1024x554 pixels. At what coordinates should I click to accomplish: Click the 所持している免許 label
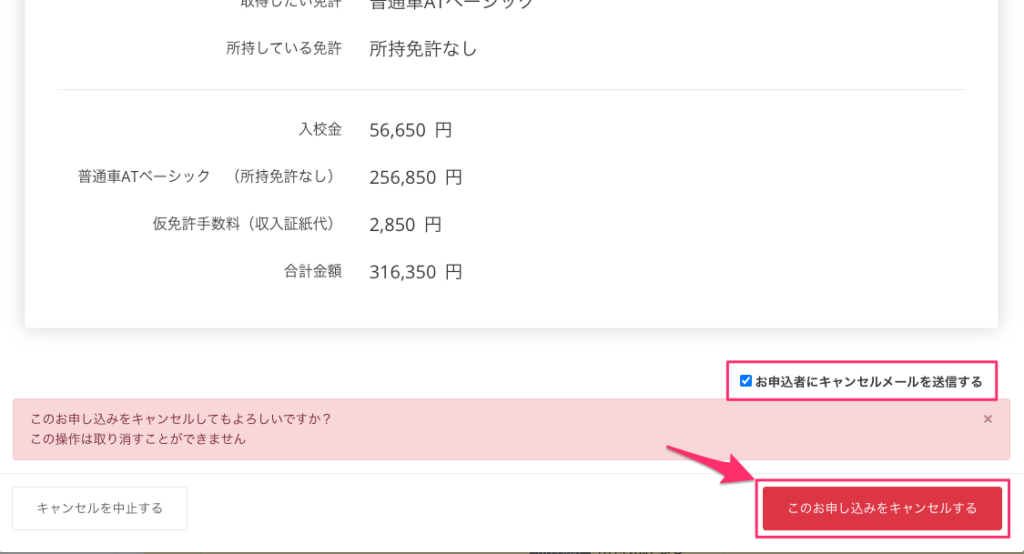(284, 48)
